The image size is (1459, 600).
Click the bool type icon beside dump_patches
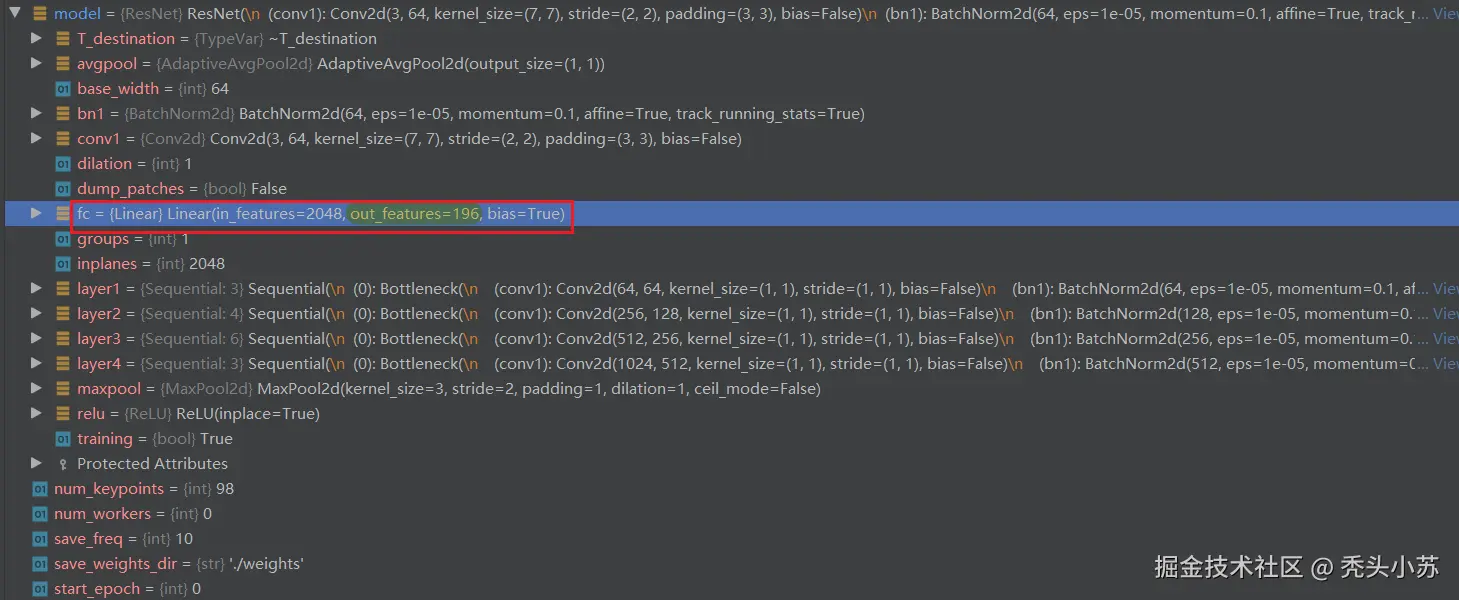tap(63, 189)
